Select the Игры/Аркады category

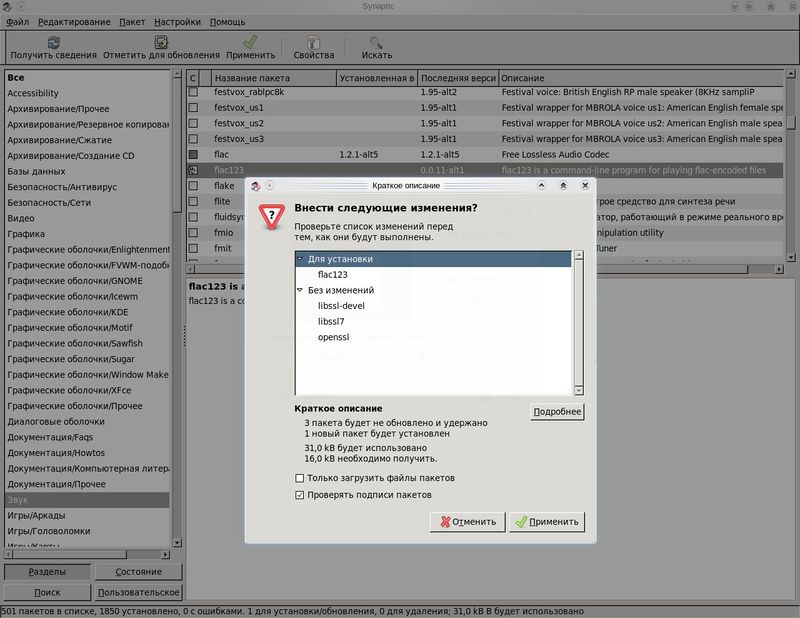pyautogui.click(x=36, y=515)
